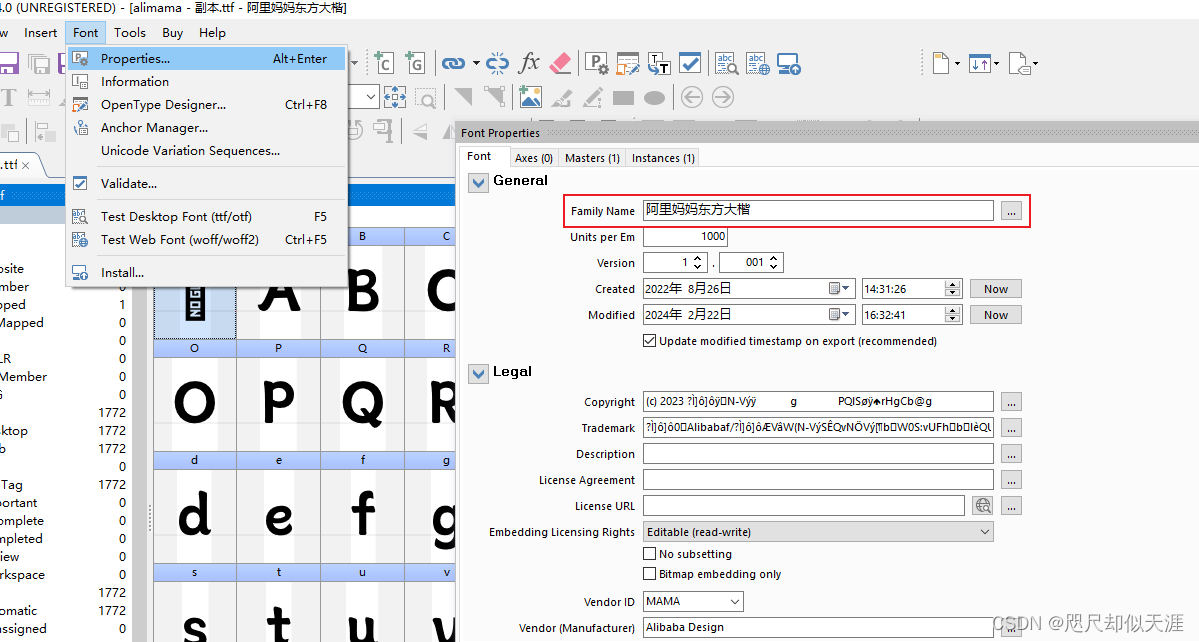Collapse the General section

[x=479, y=183]
